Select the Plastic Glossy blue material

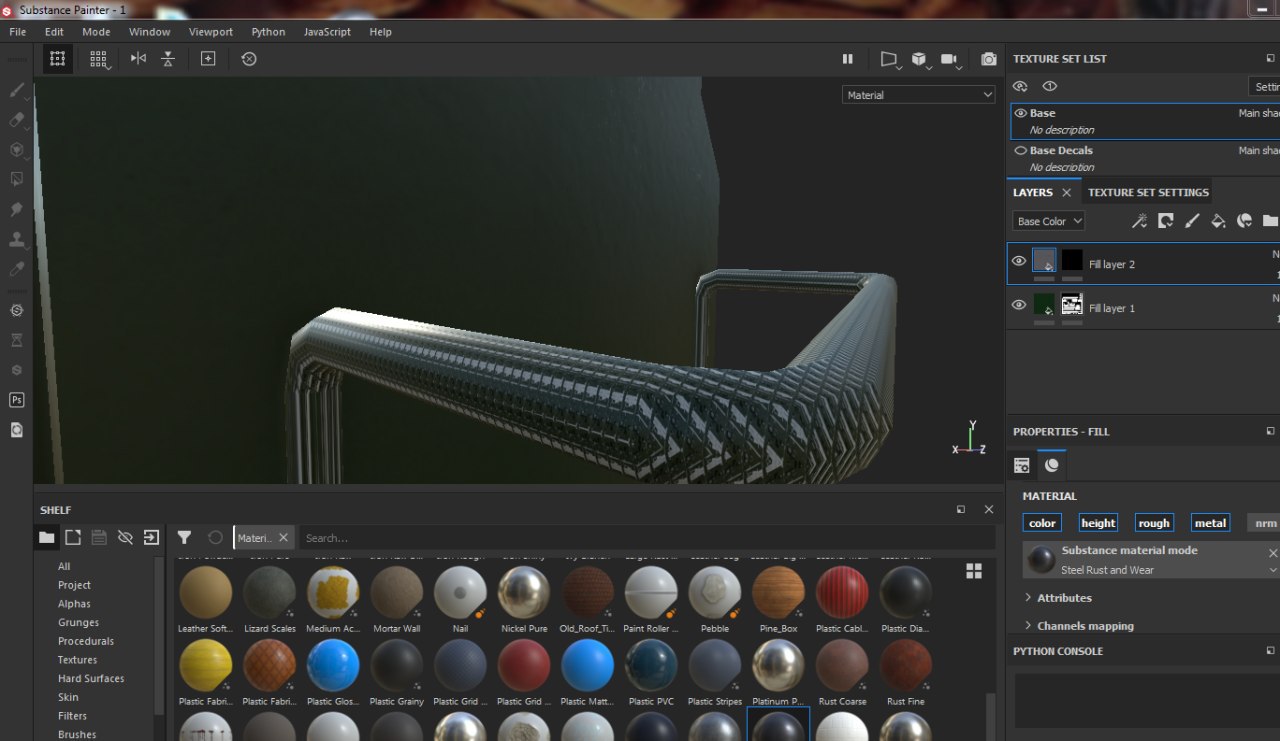click(x=333, y=666)
